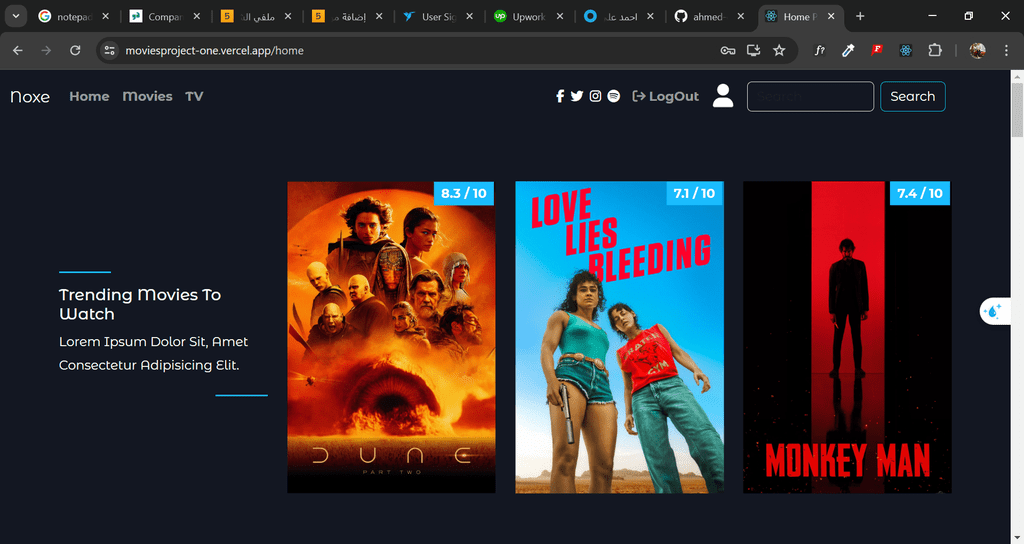Click the 7.4 / 10 rating badge
This screenshot has height=544, width=1024.
pos(920,193)
